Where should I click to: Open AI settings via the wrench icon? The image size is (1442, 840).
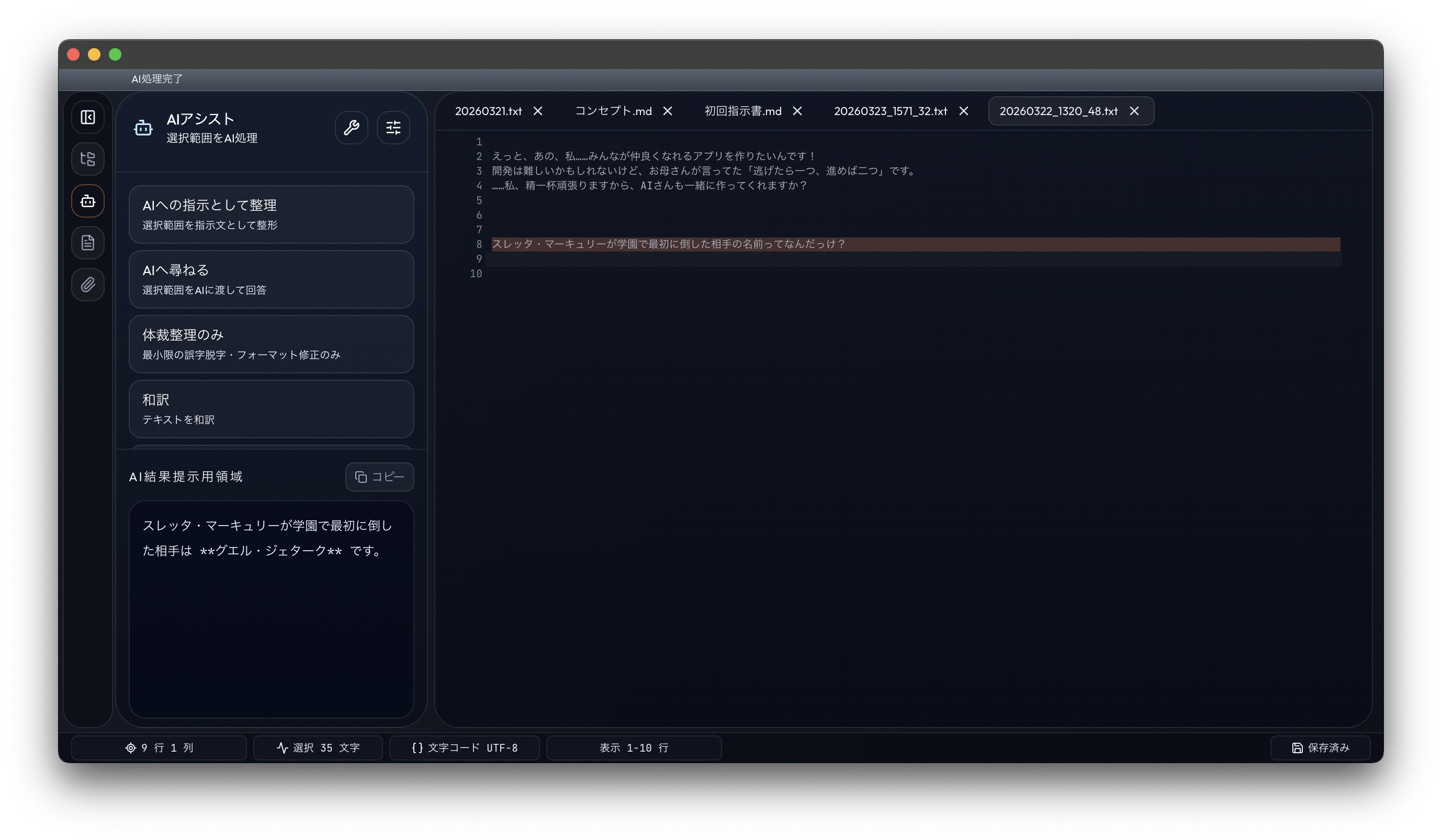[352, 127]
